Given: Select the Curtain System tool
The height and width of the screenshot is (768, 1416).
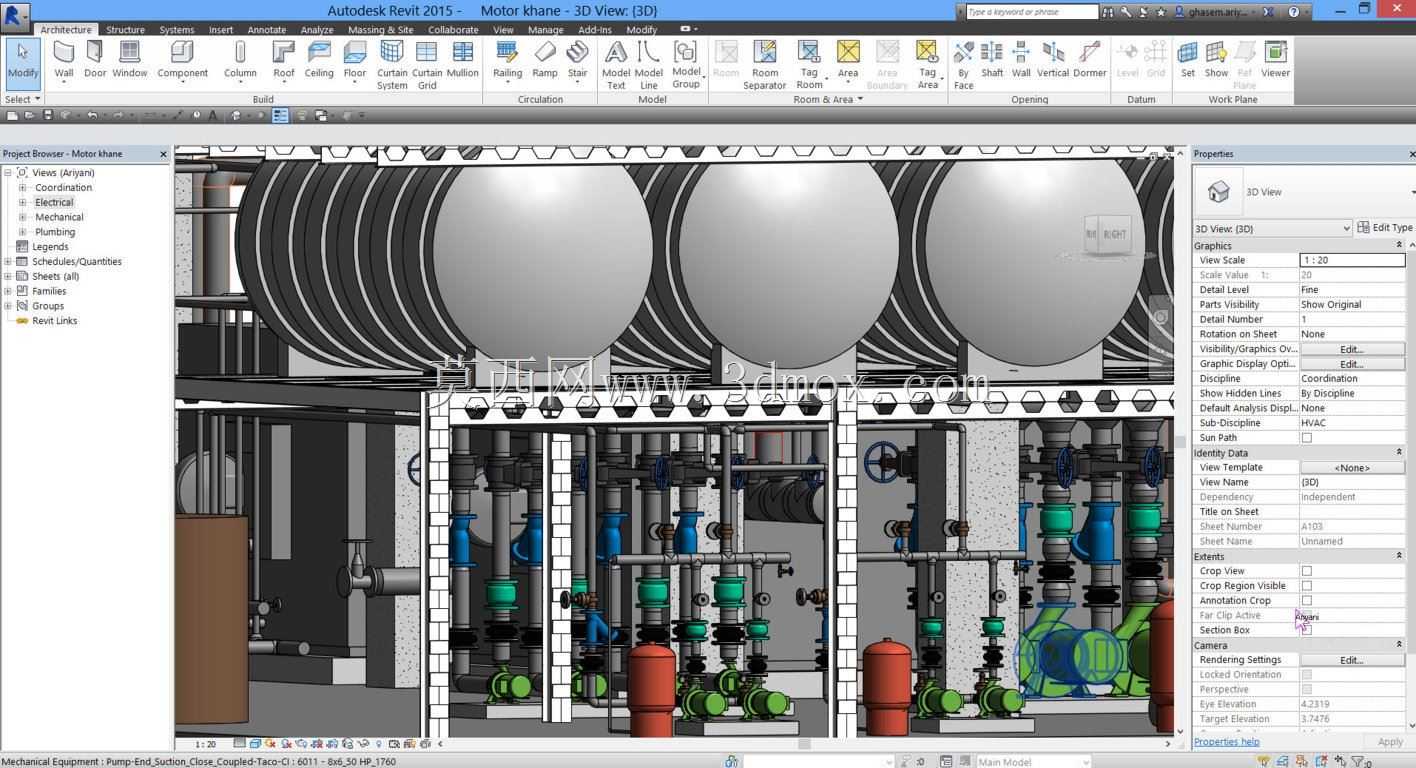Looking at the screenshot, I should pyautogui.click(x=392, y=65).
